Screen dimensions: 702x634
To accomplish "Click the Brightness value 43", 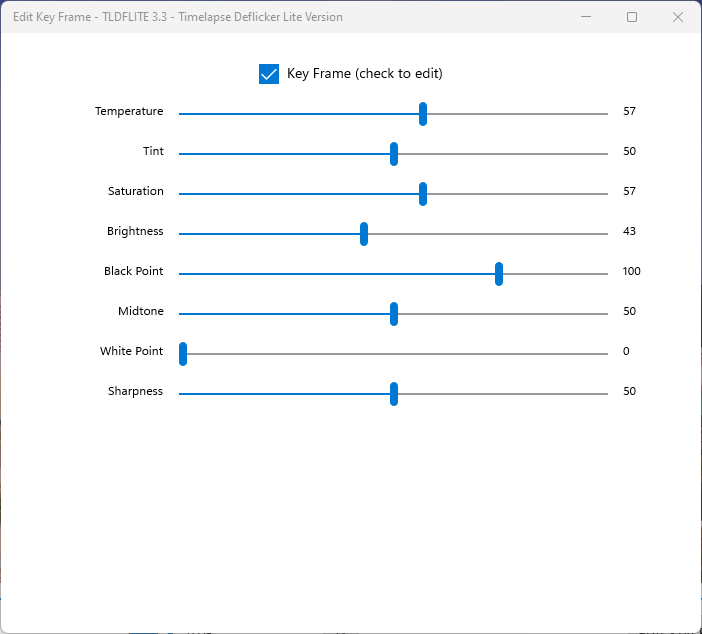I will (629, 231).
